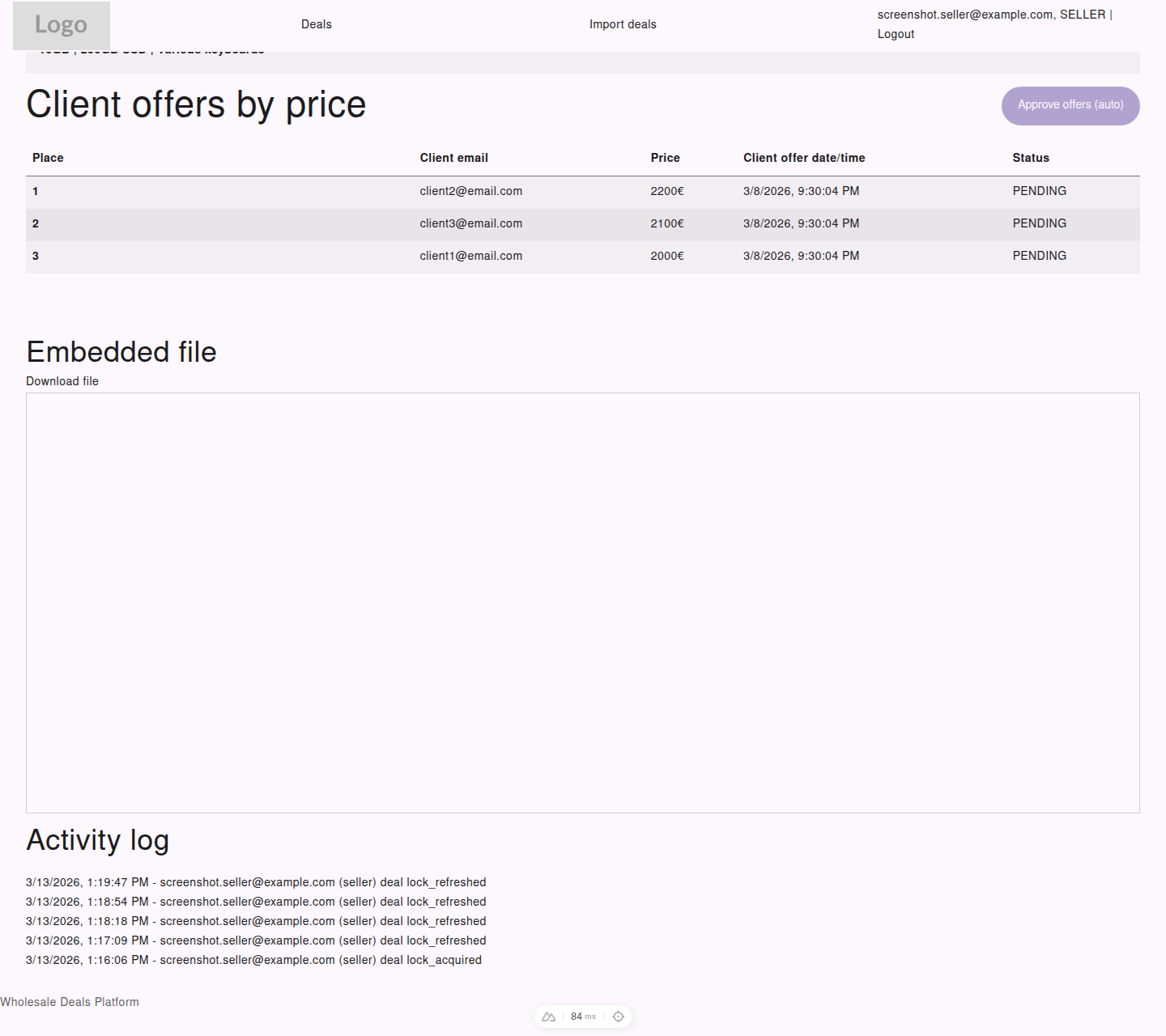Select the client2@email.com offer row
1166x1036 pixels.
point(470,191)
